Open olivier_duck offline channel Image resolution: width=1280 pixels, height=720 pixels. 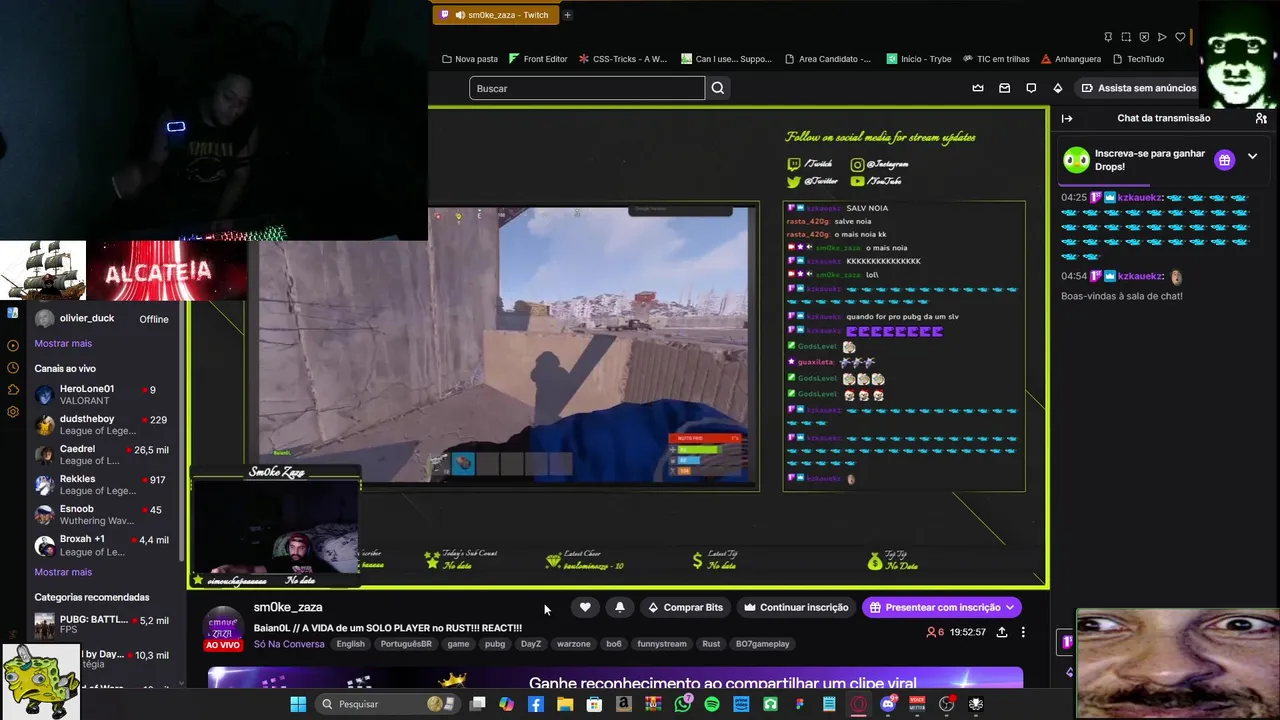click(103, 318)
